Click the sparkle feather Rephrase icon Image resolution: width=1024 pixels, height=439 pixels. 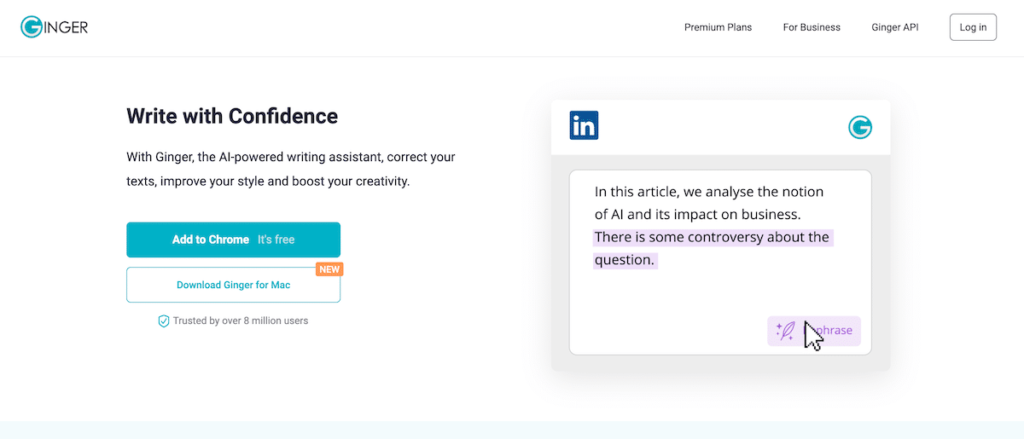click(x=786, y=331)
